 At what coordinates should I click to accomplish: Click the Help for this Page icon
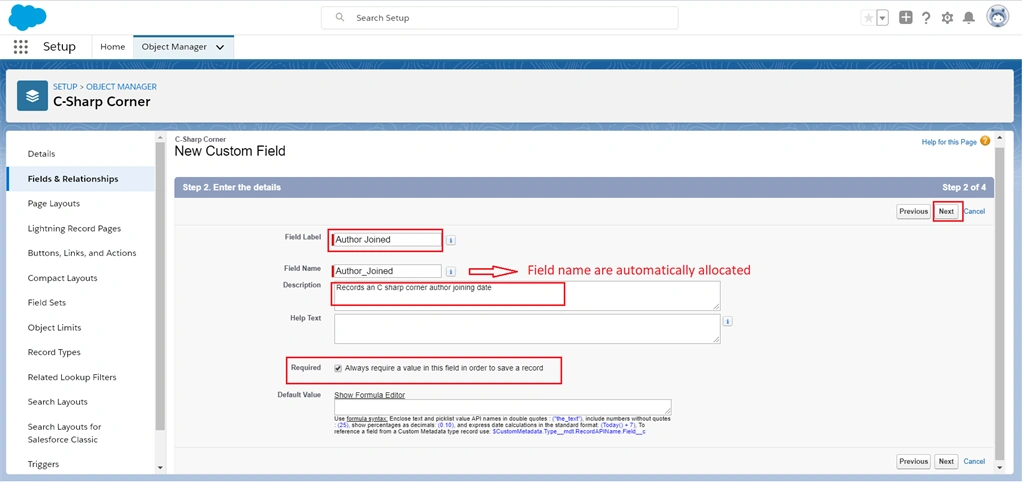click(985, 141)
